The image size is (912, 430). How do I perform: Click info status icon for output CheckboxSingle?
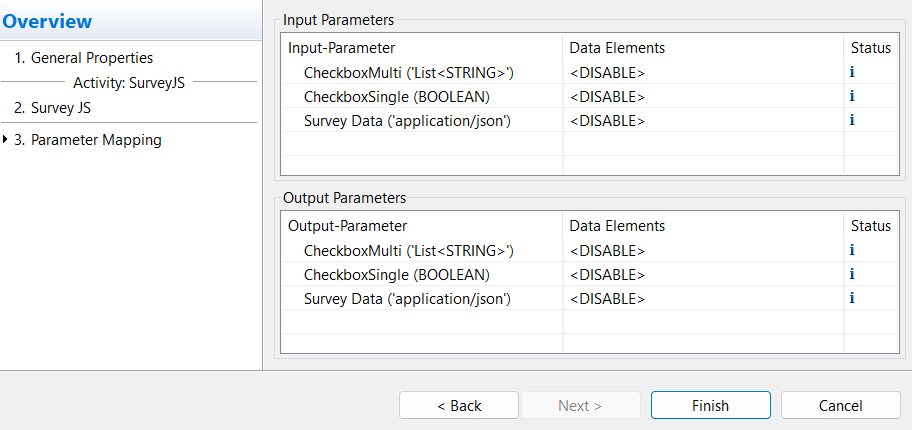pos(852,274)
